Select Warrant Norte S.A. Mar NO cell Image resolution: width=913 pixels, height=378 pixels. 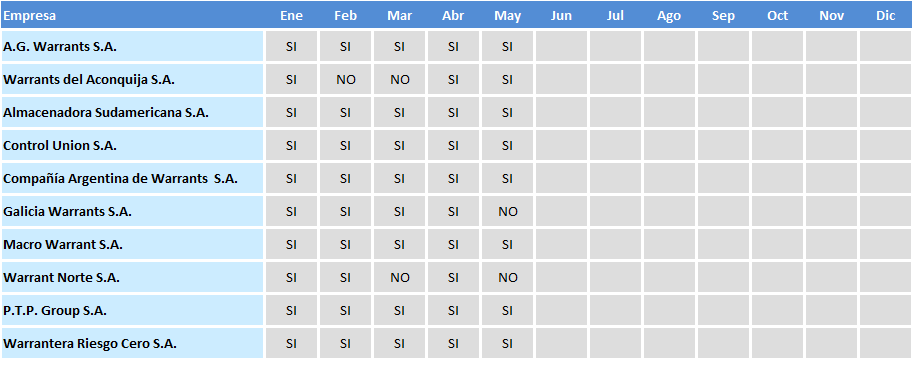click(x=399, y=278)
